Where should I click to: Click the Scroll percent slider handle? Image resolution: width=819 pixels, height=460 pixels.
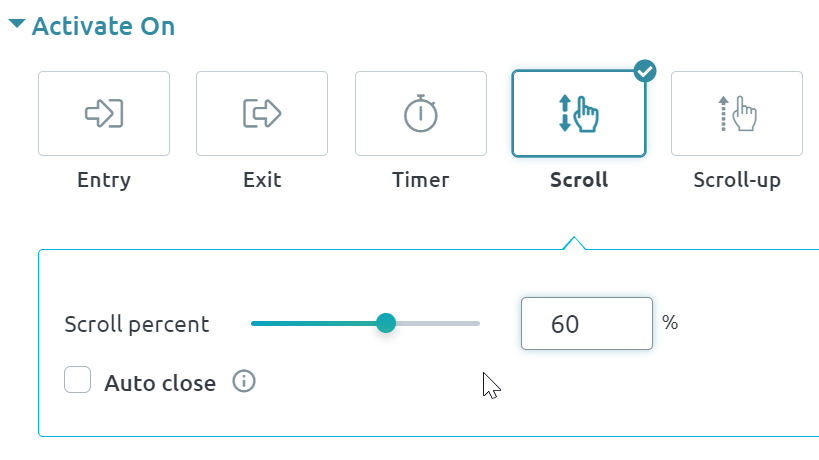pos(386,323)
